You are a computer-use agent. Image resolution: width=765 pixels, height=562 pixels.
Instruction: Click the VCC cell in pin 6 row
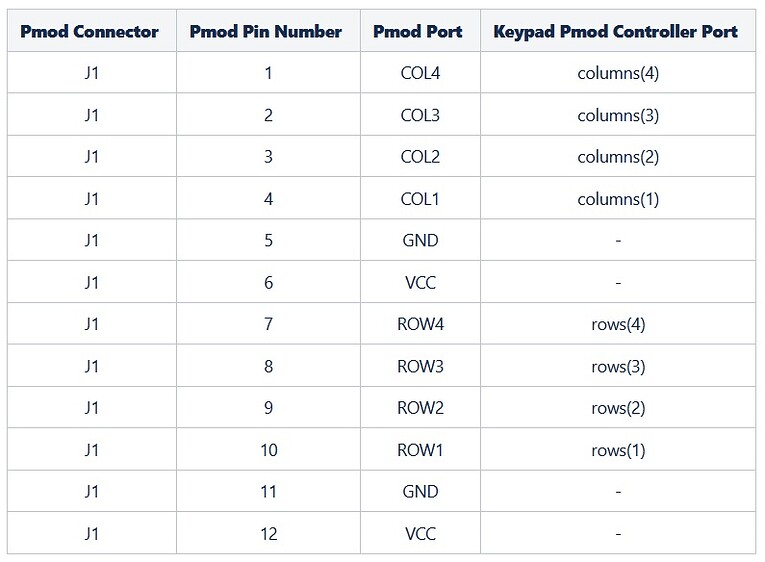[x=420, y=283]
